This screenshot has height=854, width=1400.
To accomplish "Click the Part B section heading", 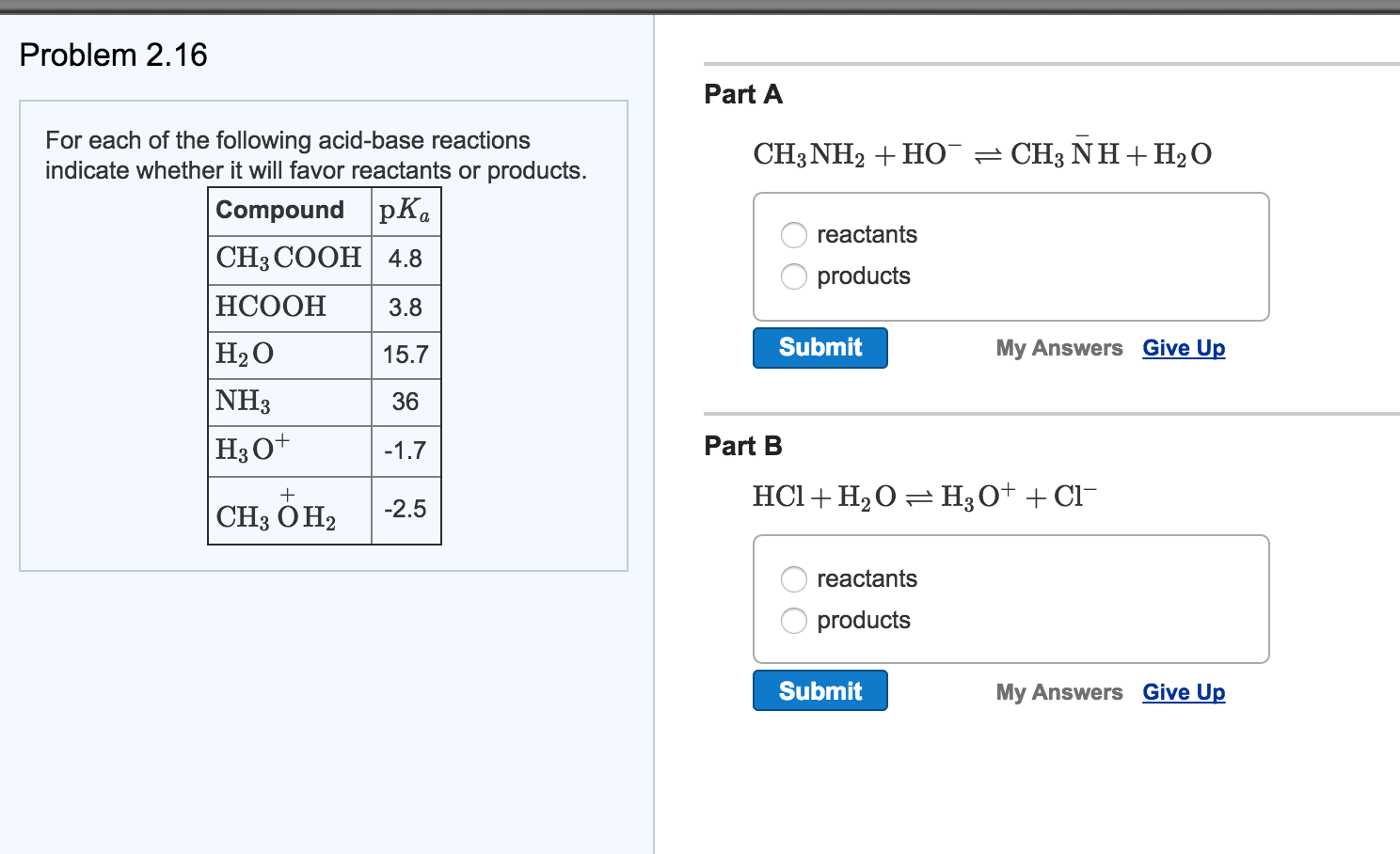I will click(743, 446).
